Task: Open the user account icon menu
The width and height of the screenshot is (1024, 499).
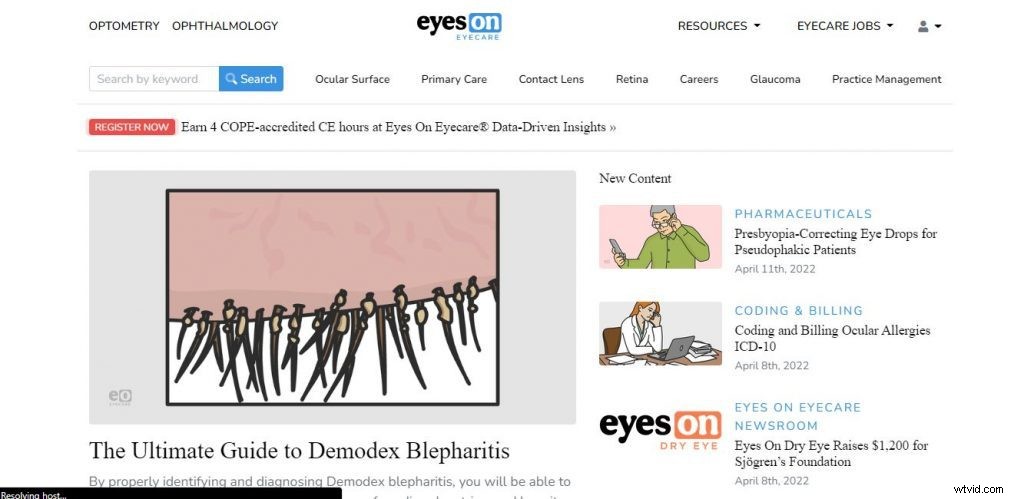Action: click(929, 26)
